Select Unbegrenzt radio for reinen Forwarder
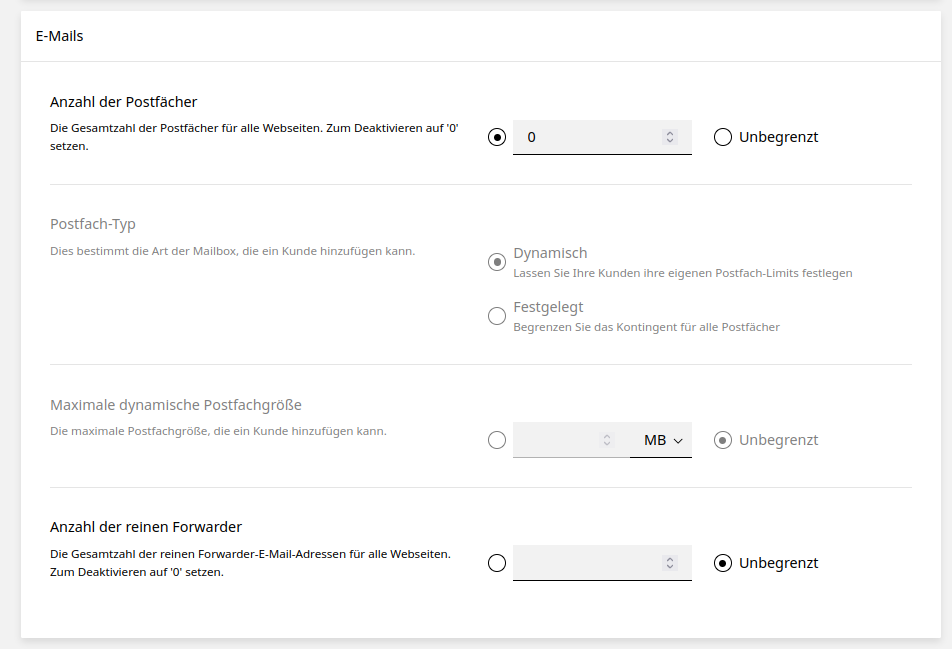Screen dimensions: 952x649 [x=723, y=563]
